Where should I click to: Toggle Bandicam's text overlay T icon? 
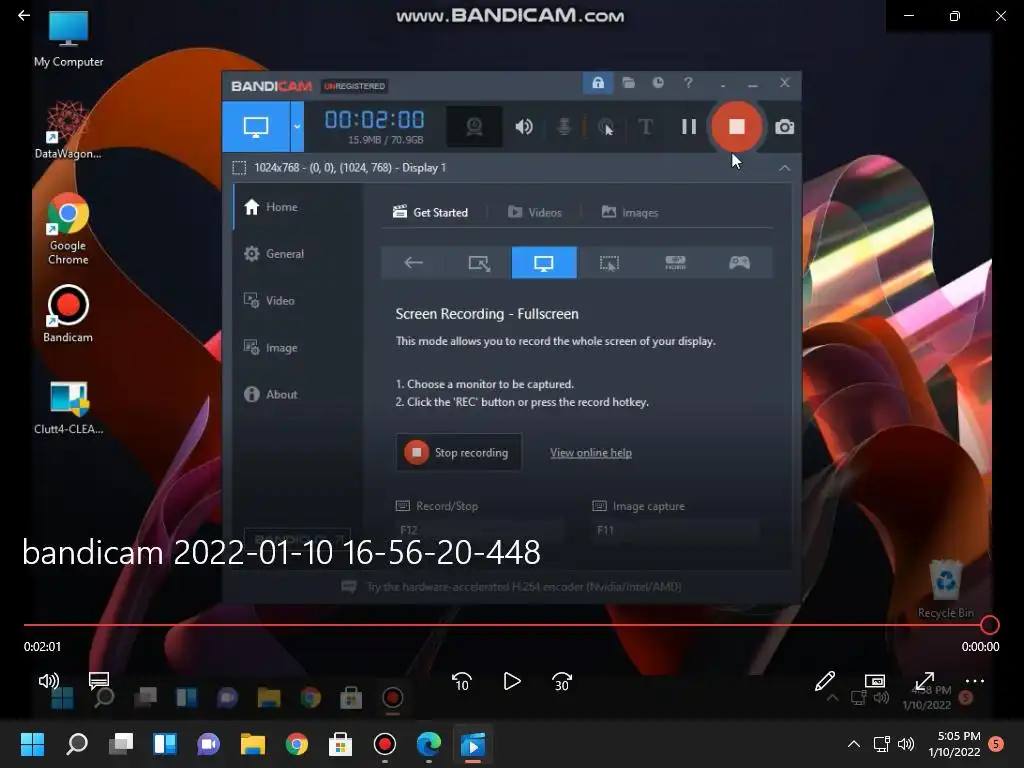point(645,127)
